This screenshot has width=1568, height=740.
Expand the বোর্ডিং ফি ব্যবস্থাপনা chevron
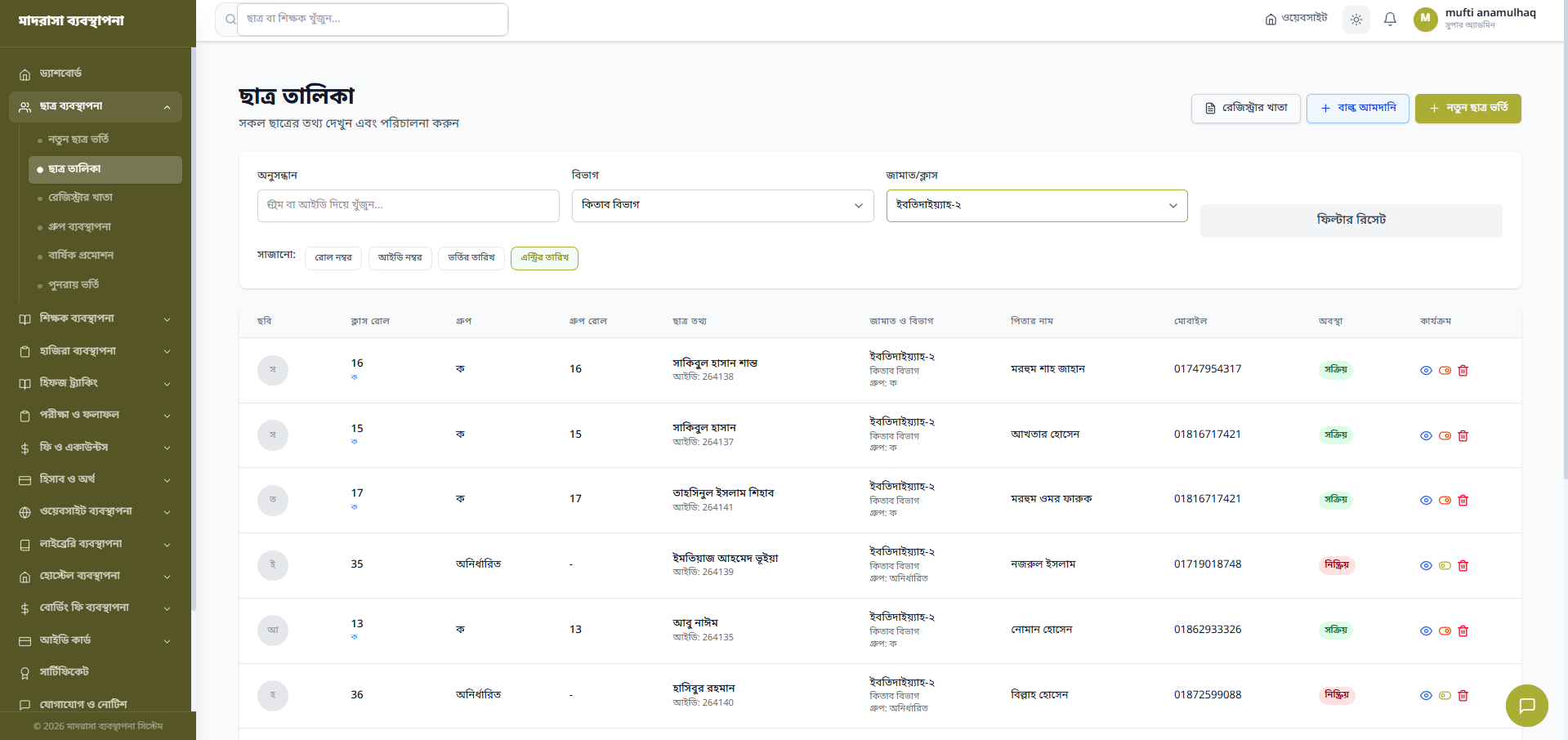tap(167, 608)
